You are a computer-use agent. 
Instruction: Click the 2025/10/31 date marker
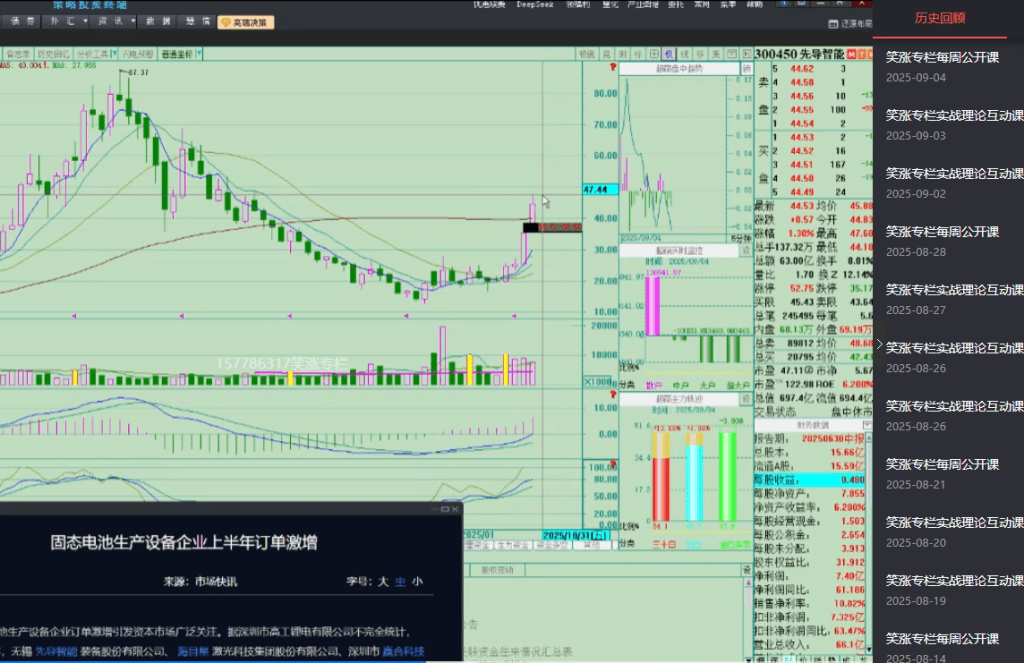coord(576,536)
